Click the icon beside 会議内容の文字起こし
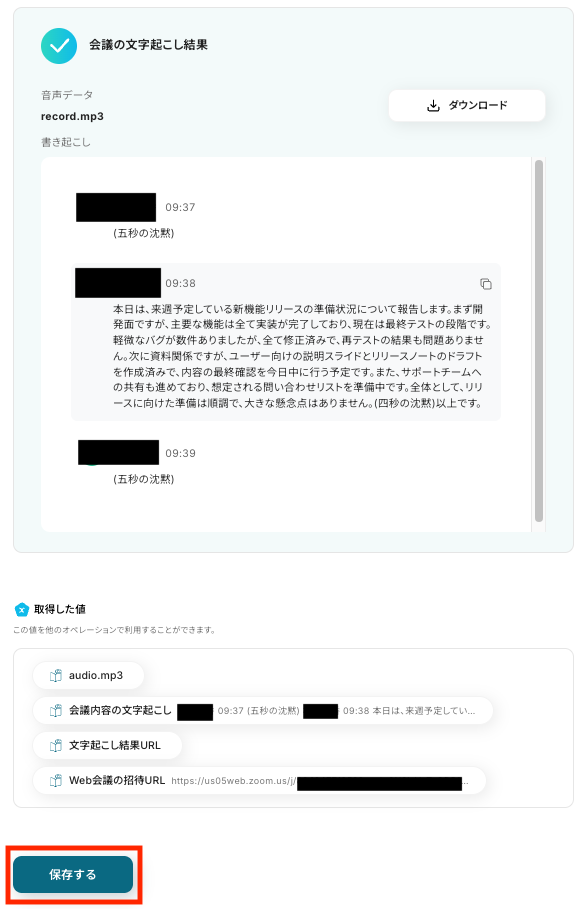The image size is (587, 909). click(56, 711)
